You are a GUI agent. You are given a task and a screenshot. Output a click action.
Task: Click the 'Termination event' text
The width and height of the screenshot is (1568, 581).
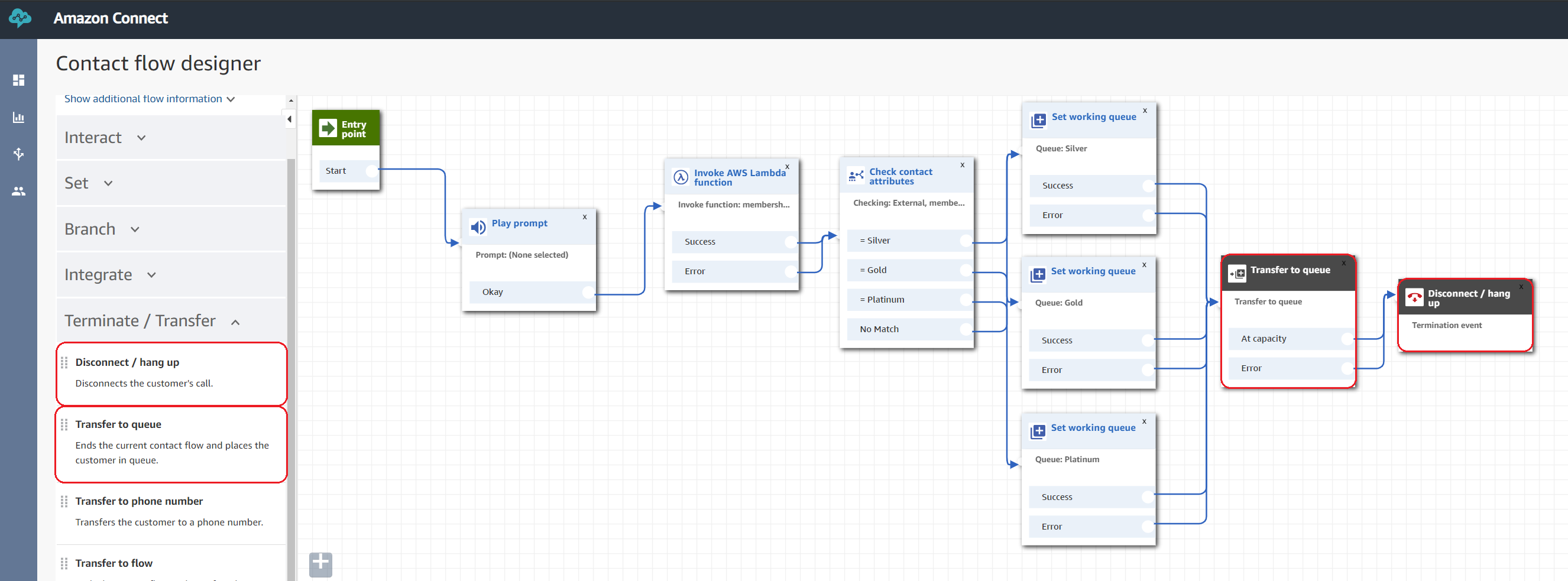[x=1446, y=326]
